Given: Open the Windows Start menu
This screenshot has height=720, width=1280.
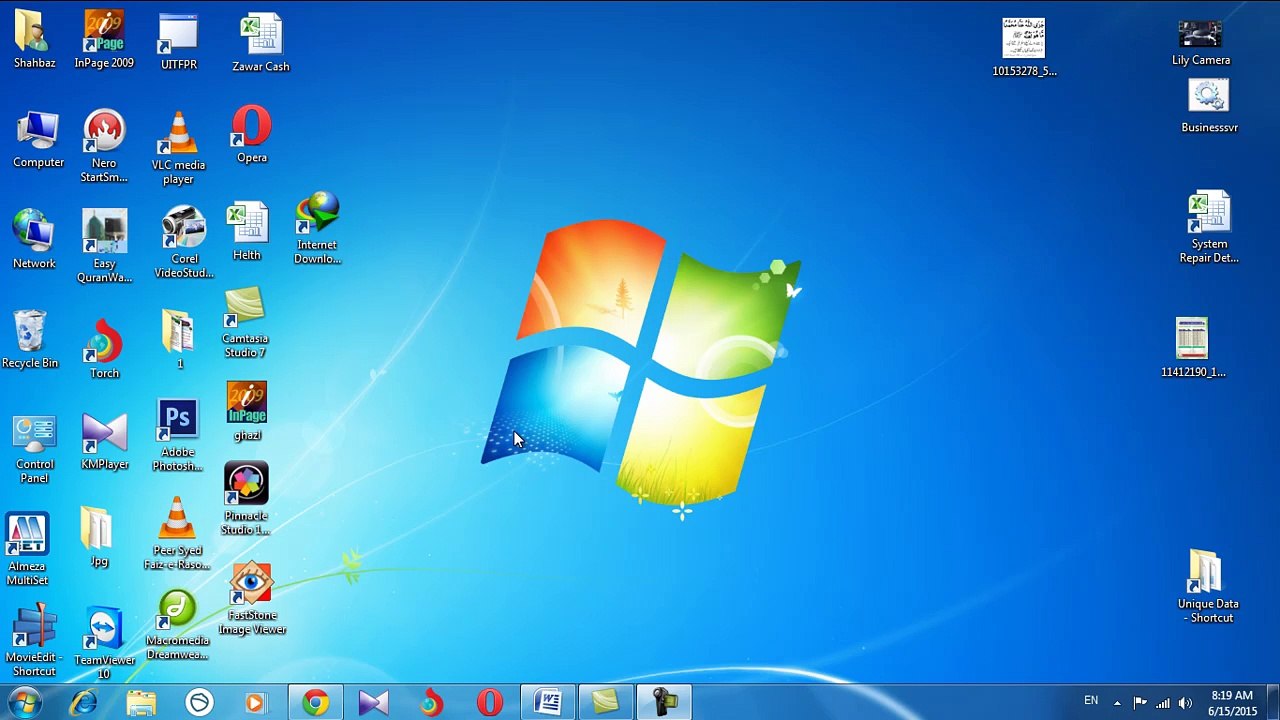Looking at the screenshot, I should tap(24, 702).
